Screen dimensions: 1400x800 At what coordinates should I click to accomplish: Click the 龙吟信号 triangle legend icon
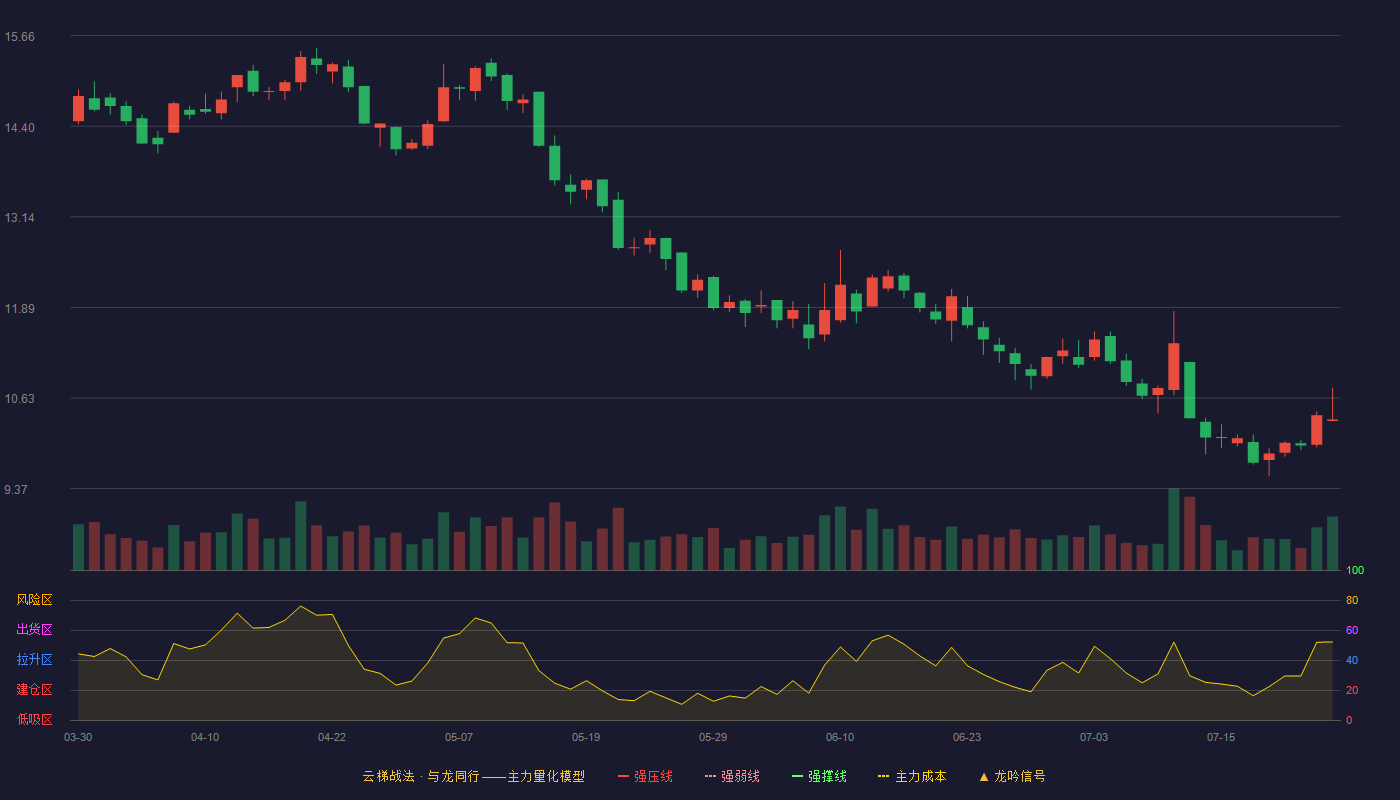[984, 776]
